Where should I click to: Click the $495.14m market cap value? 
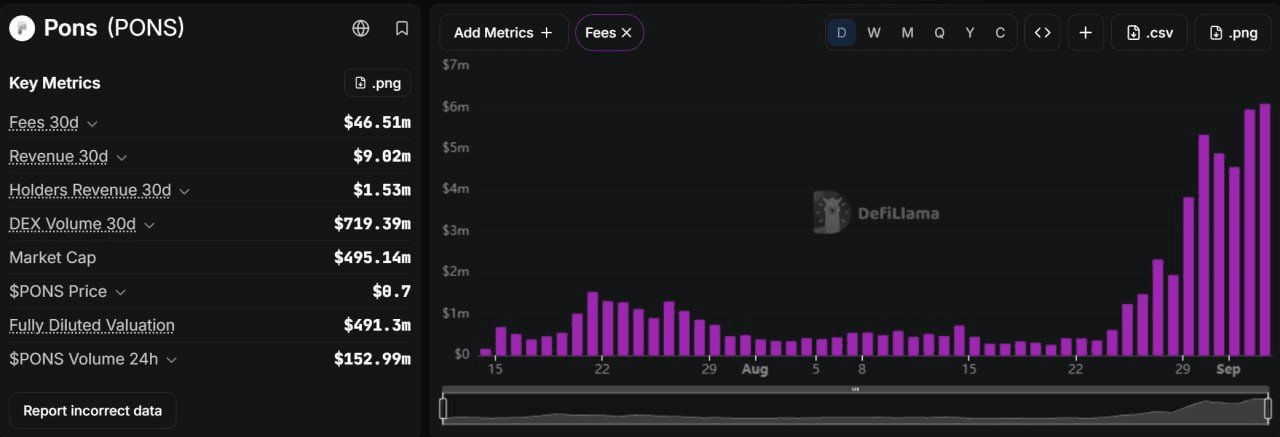(x=372, y=258)
